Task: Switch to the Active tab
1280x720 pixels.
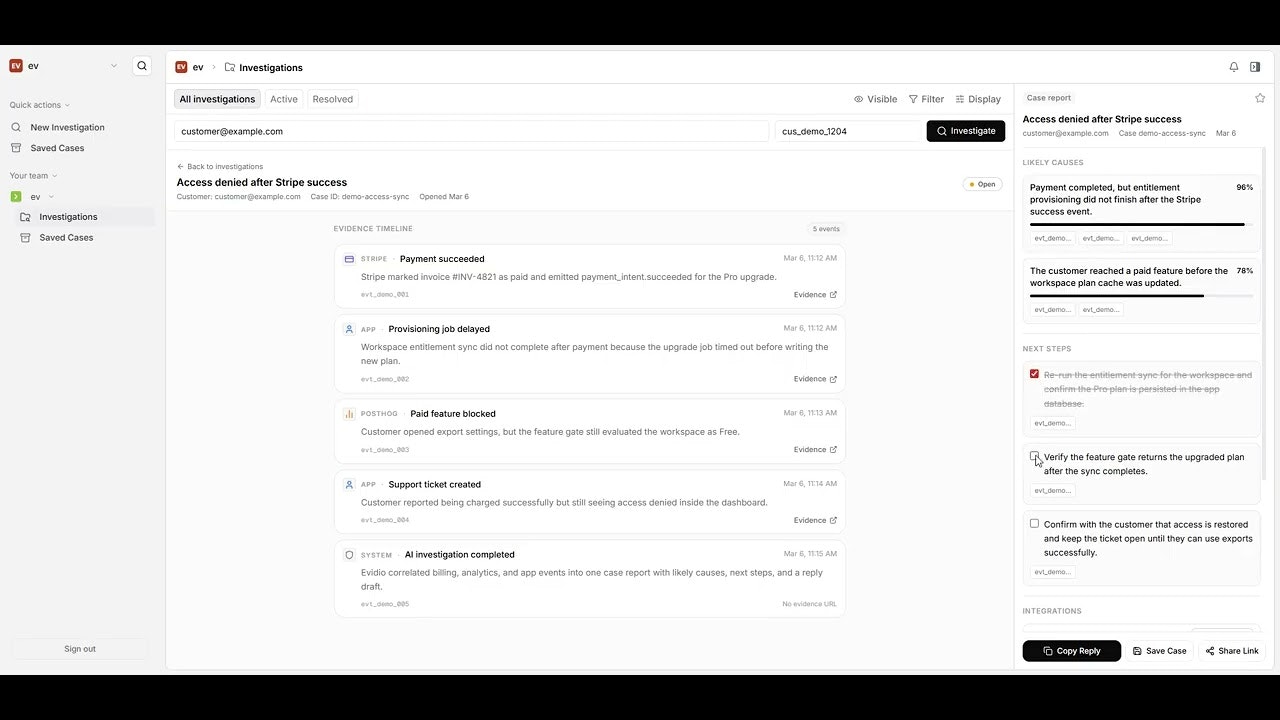Action: (283, 99)
